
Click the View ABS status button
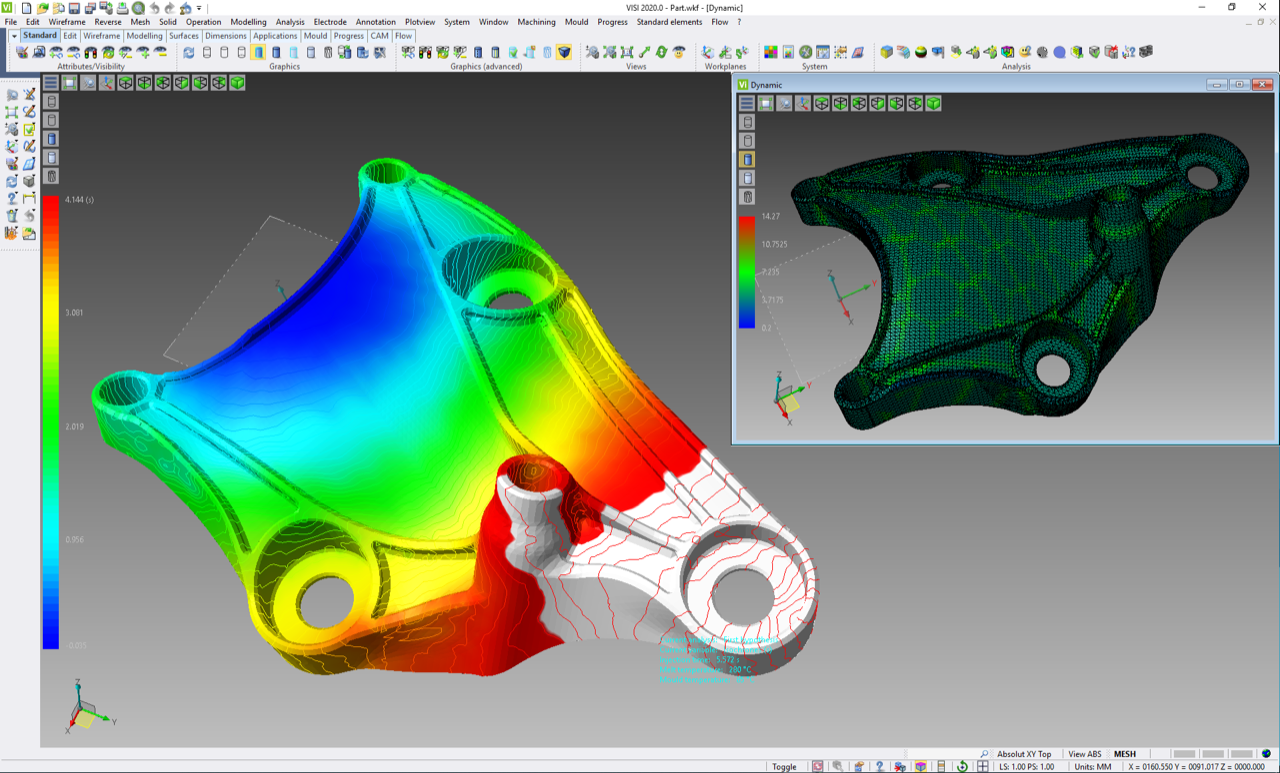coord(1085,754)
